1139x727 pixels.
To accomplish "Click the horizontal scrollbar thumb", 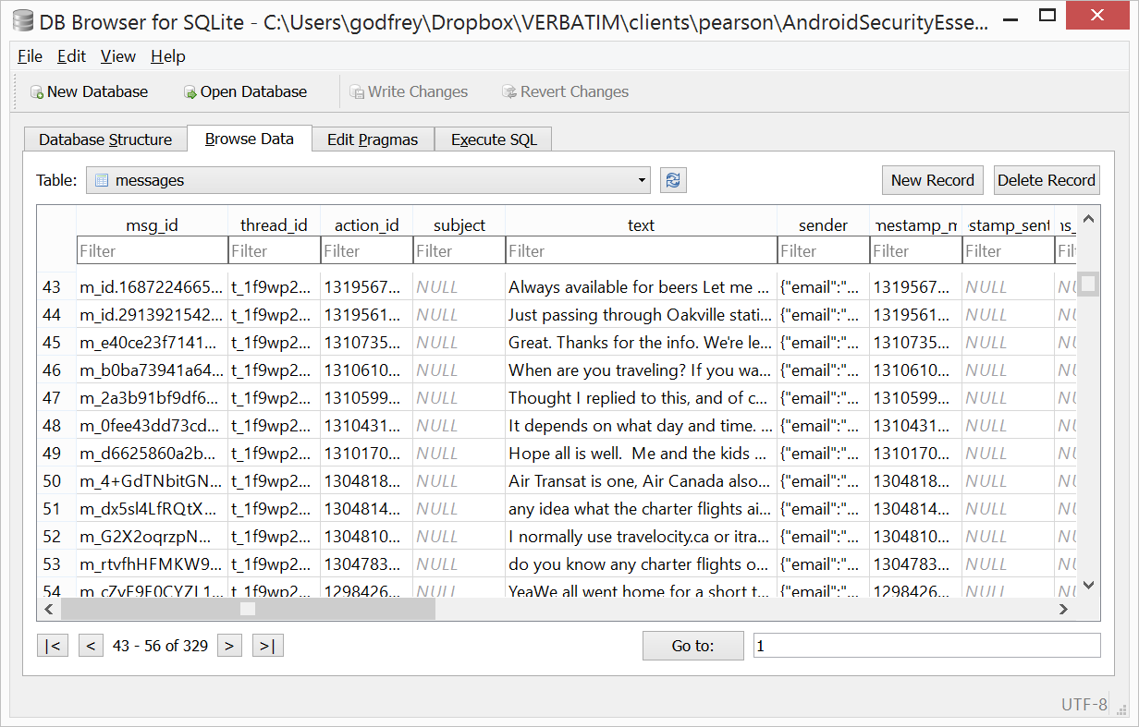I will click(248, 609).
